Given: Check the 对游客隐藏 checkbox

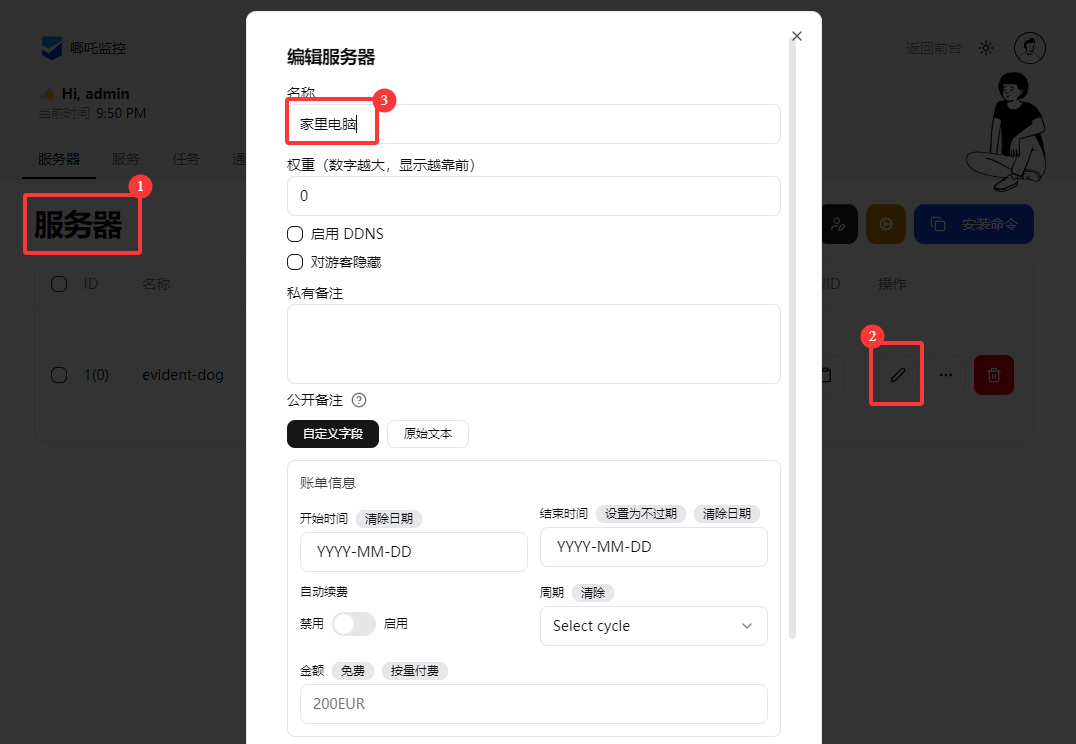Looking at the screenshot, I should point(295,262).
